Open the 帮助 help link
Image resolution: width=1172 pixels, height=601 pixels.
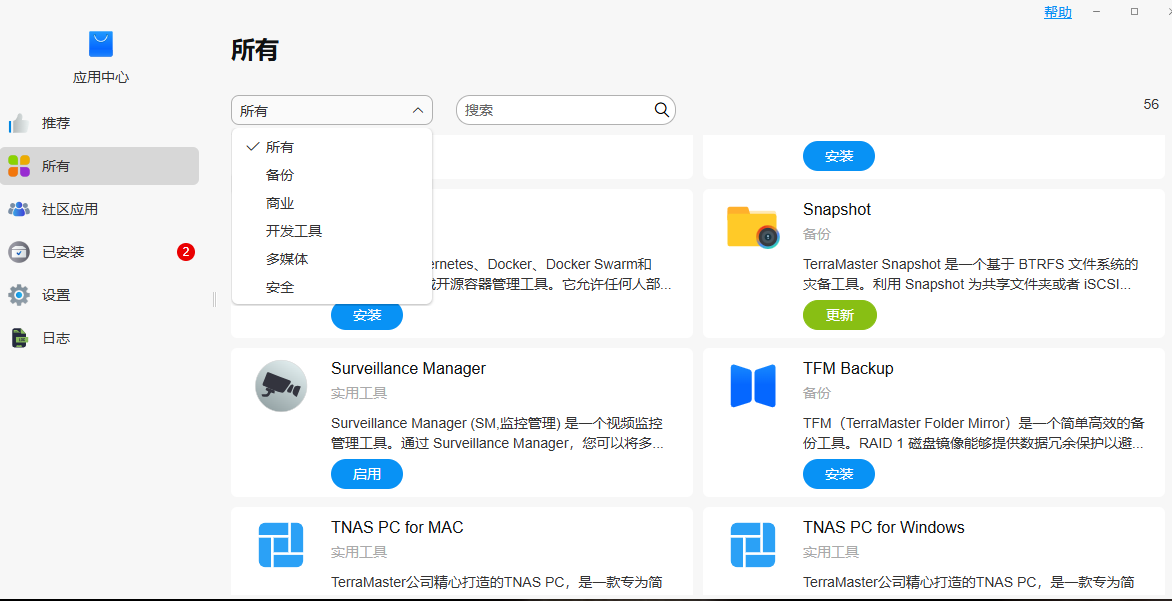point(1057,12)
